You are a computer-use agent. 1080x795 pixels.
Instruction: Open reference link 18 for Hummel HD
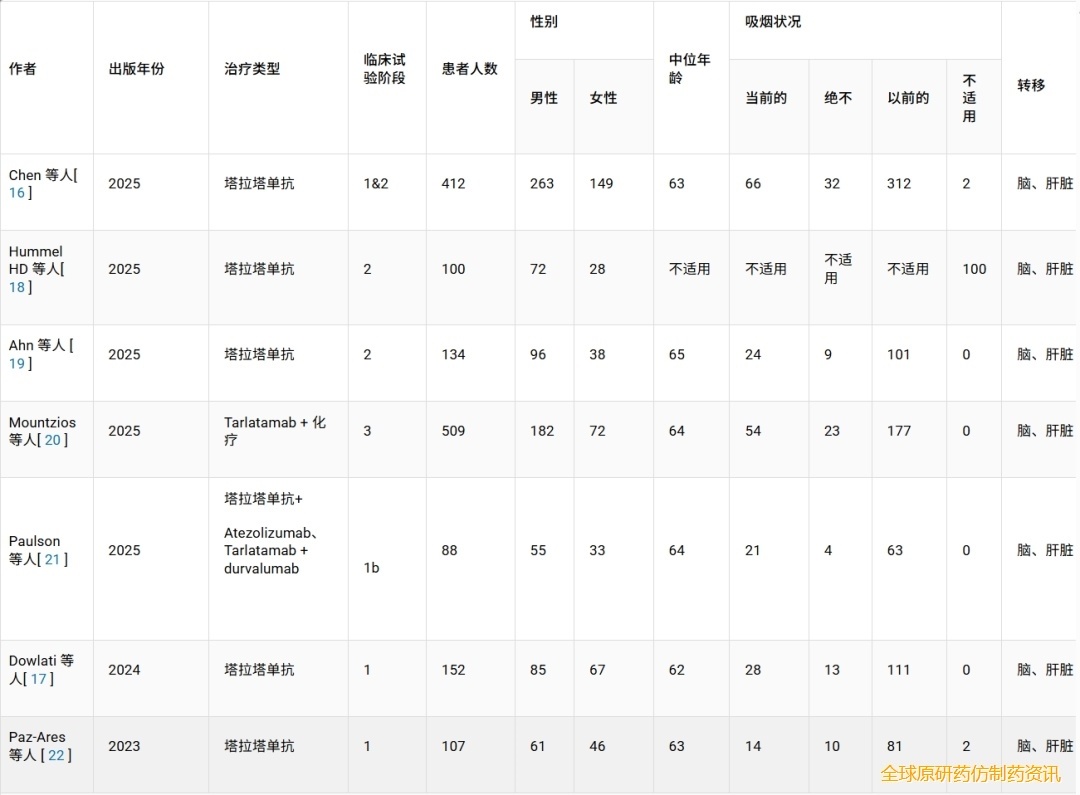click(17, 287)
